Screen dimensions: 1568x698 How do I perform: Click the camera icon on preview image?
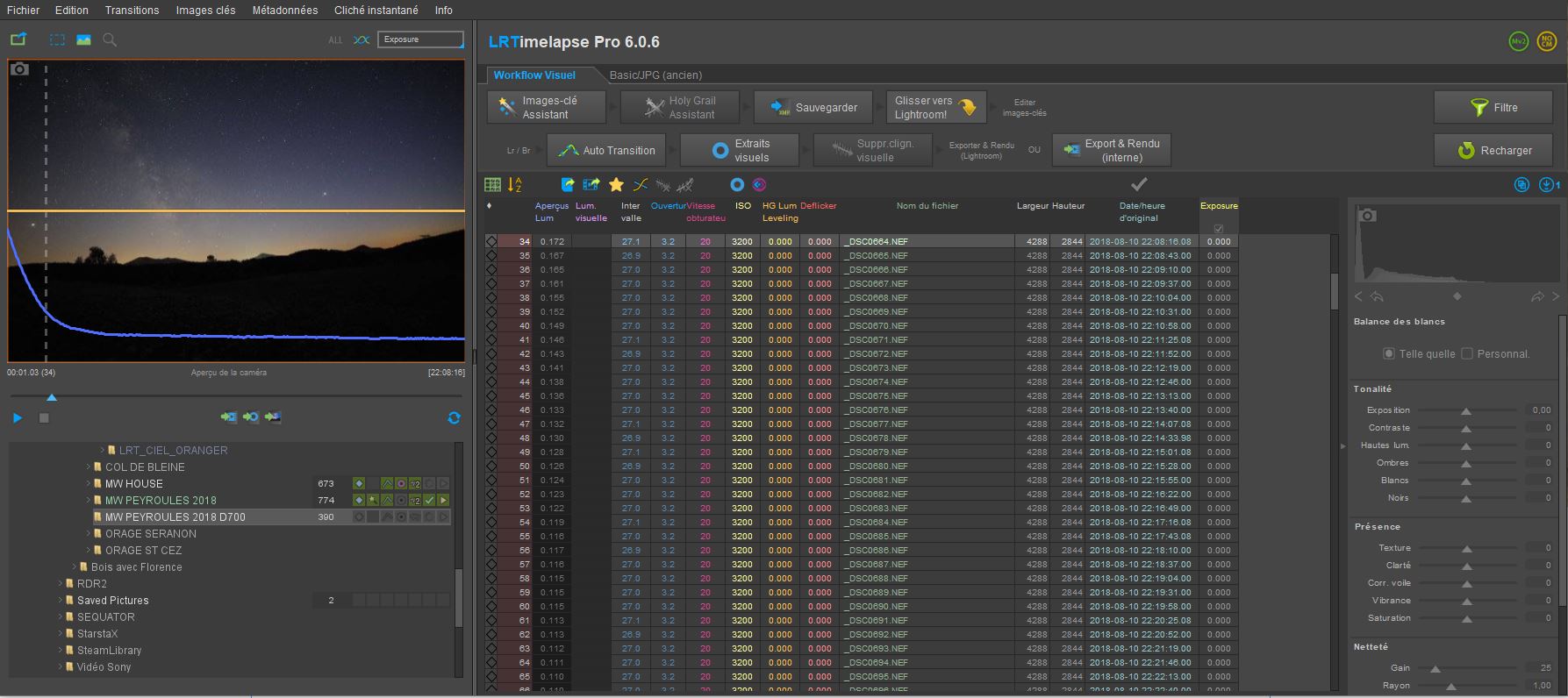point(19,68)
